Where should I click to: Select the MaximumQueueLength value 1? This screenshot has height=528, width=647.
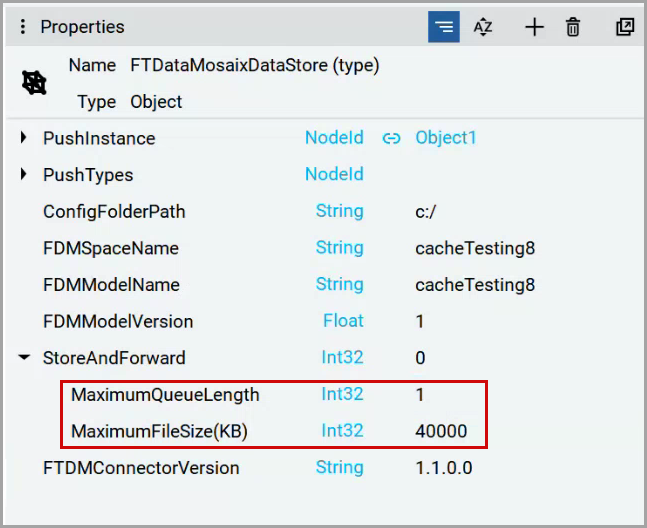pos(420,395)
